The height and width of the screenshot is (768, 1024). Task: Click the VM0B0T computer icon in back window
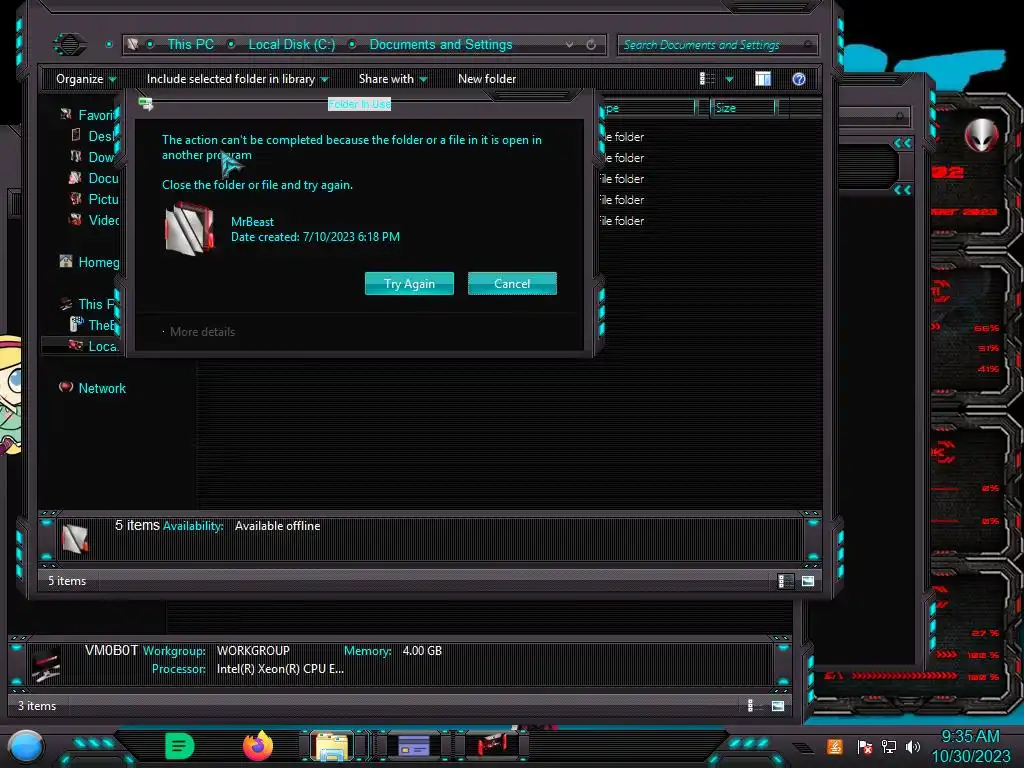(x=46, y=664)
